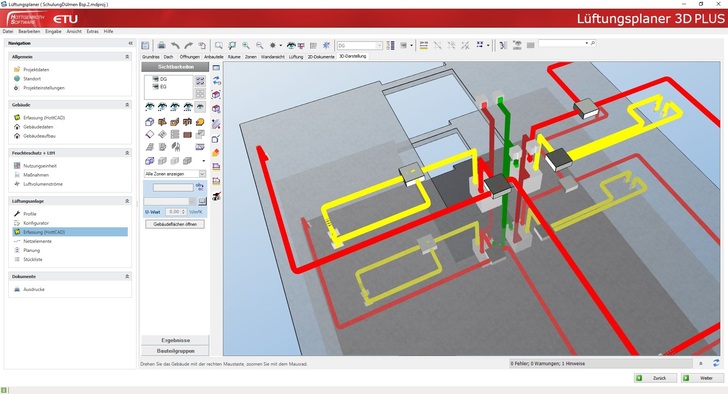Screen dimensions: 728x394
Task: Click the printer icon in the toolbar
Action: pyautogui.click(x=162, y=45)
